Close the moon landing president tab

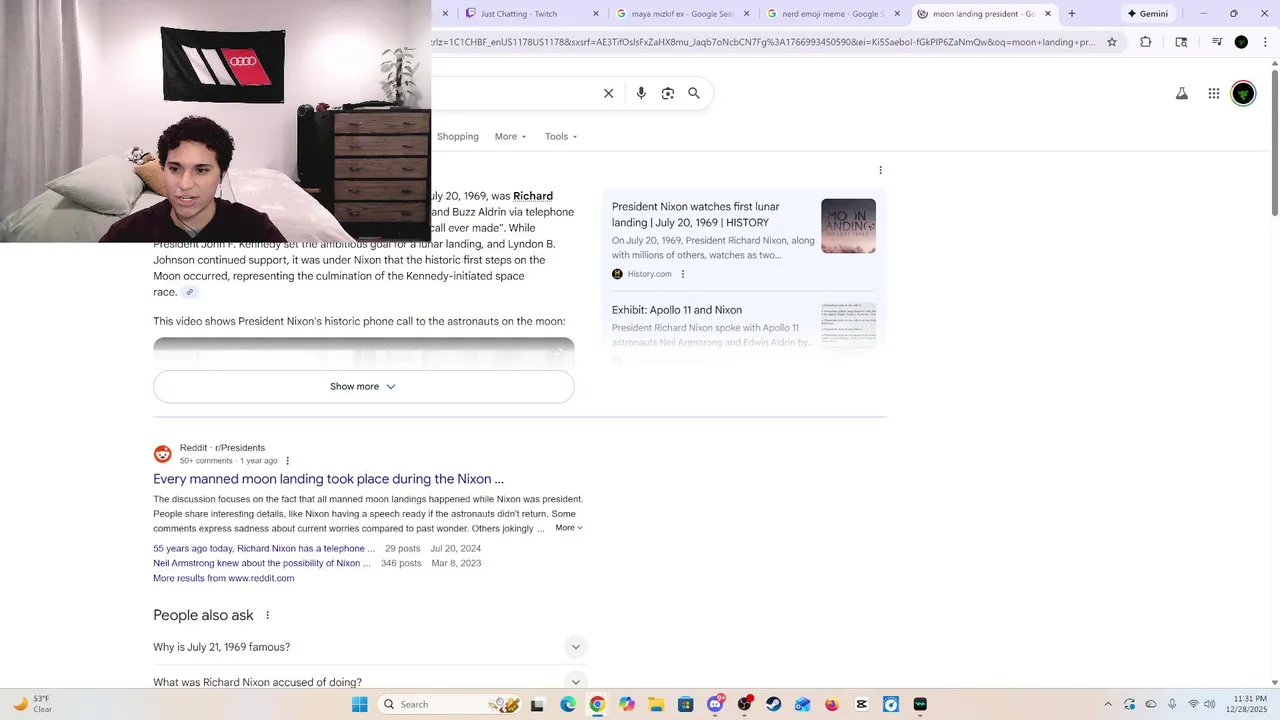point(1048,14)
